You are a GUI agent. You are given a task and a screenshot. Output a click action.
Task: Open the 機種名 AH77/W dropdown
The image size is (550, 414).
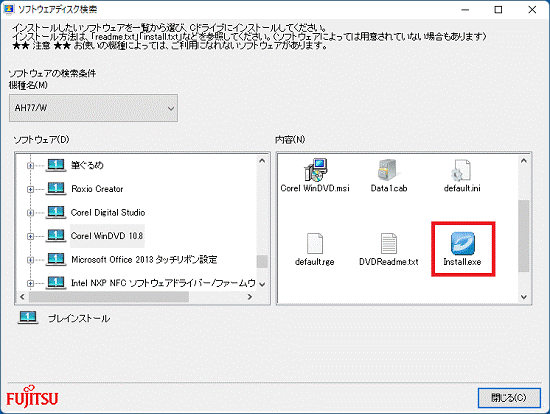93,108
